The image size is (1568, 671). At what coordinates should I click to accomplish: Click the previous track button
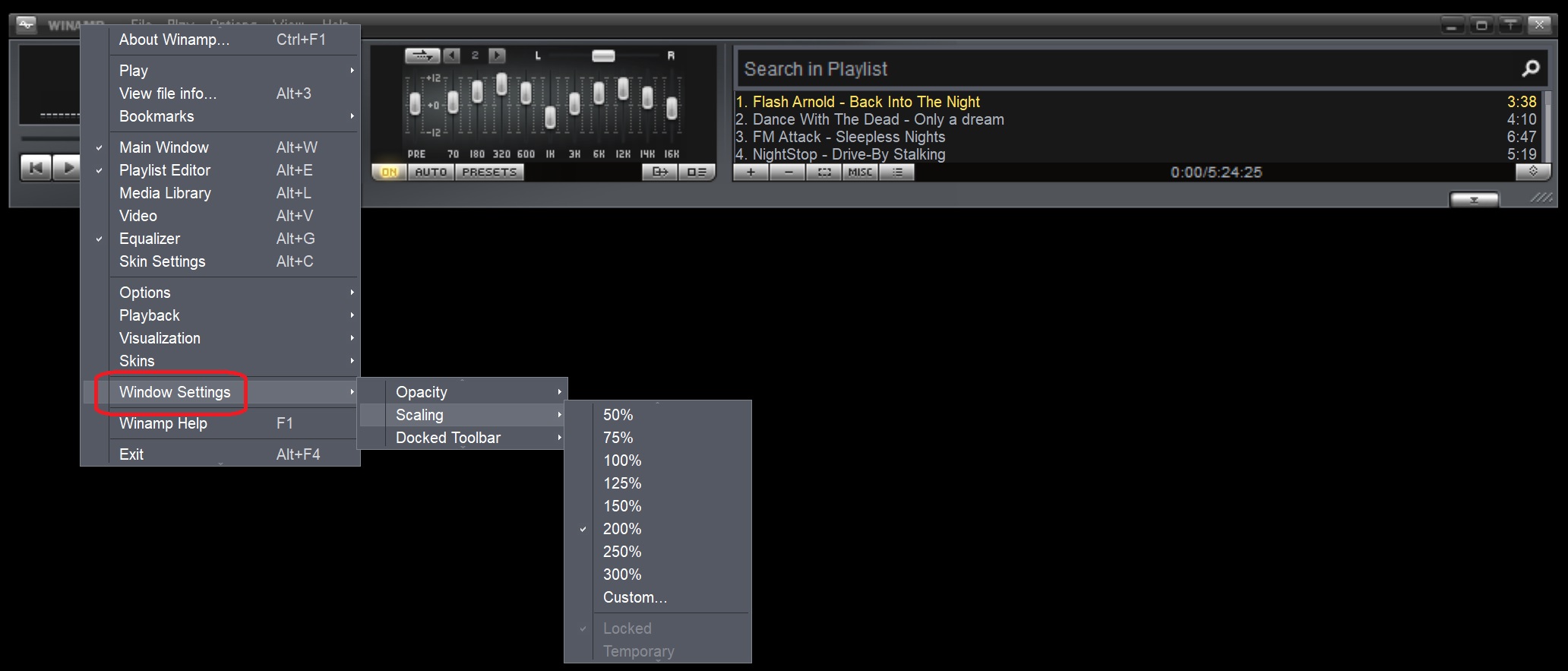click(x=36, y=167)
